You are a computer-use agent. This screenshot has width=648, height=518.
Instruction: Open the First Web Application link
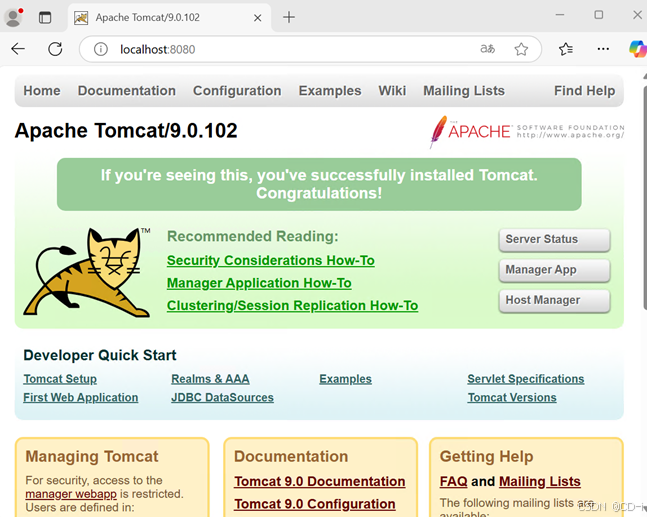point(81,398)
